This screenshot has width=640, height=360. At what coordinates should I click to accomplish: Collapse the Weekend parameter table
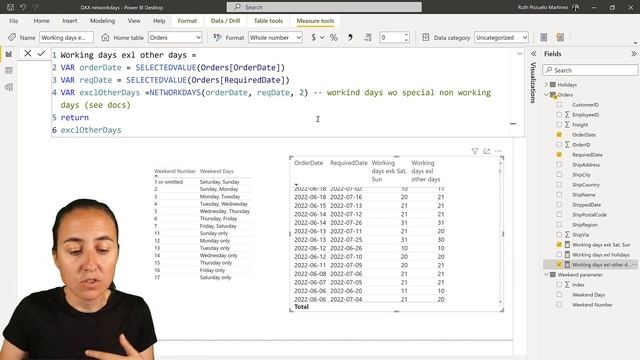[x=546, y=275]
